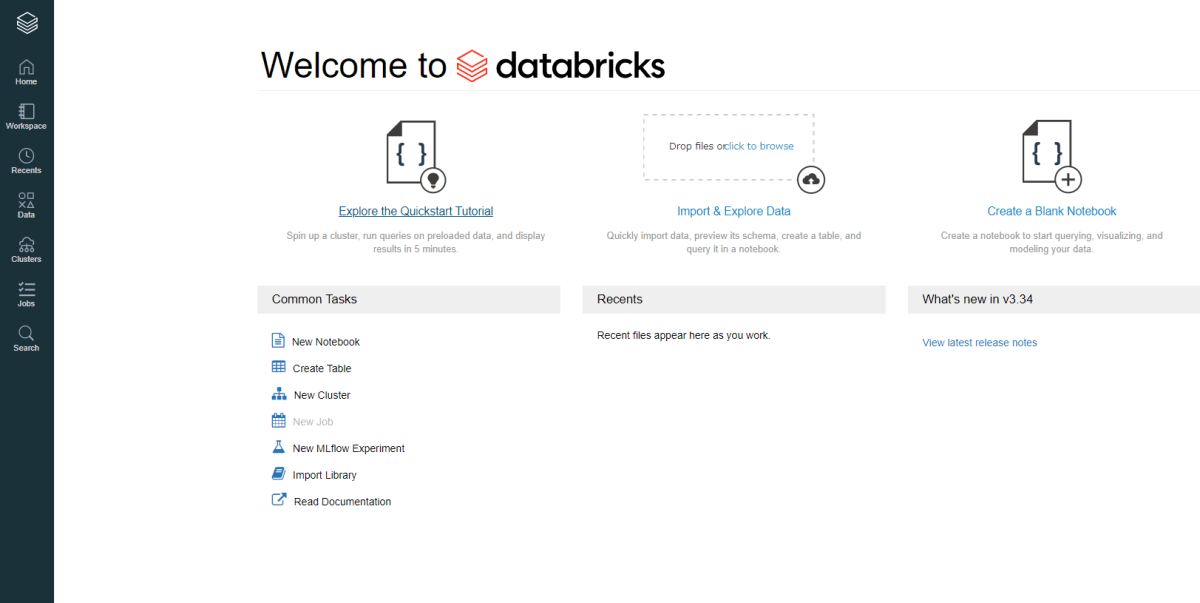This screenshot has width=1200, height=603.
Task: Click the 'Quickly import data' description text
Action: [x=734, y=242]
